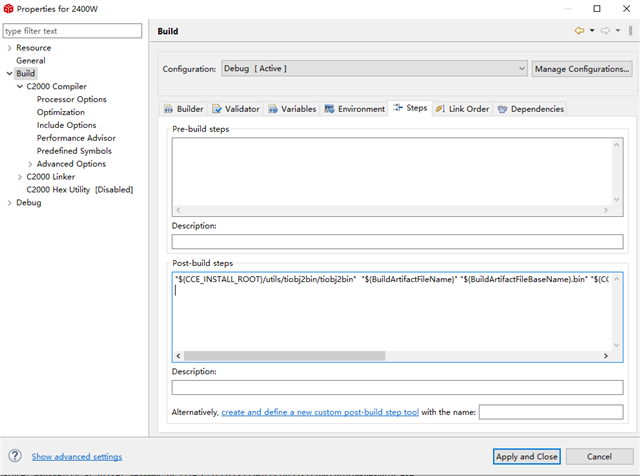
Task: Switch to the Variables tab
Action: click(x=292, y=109)
